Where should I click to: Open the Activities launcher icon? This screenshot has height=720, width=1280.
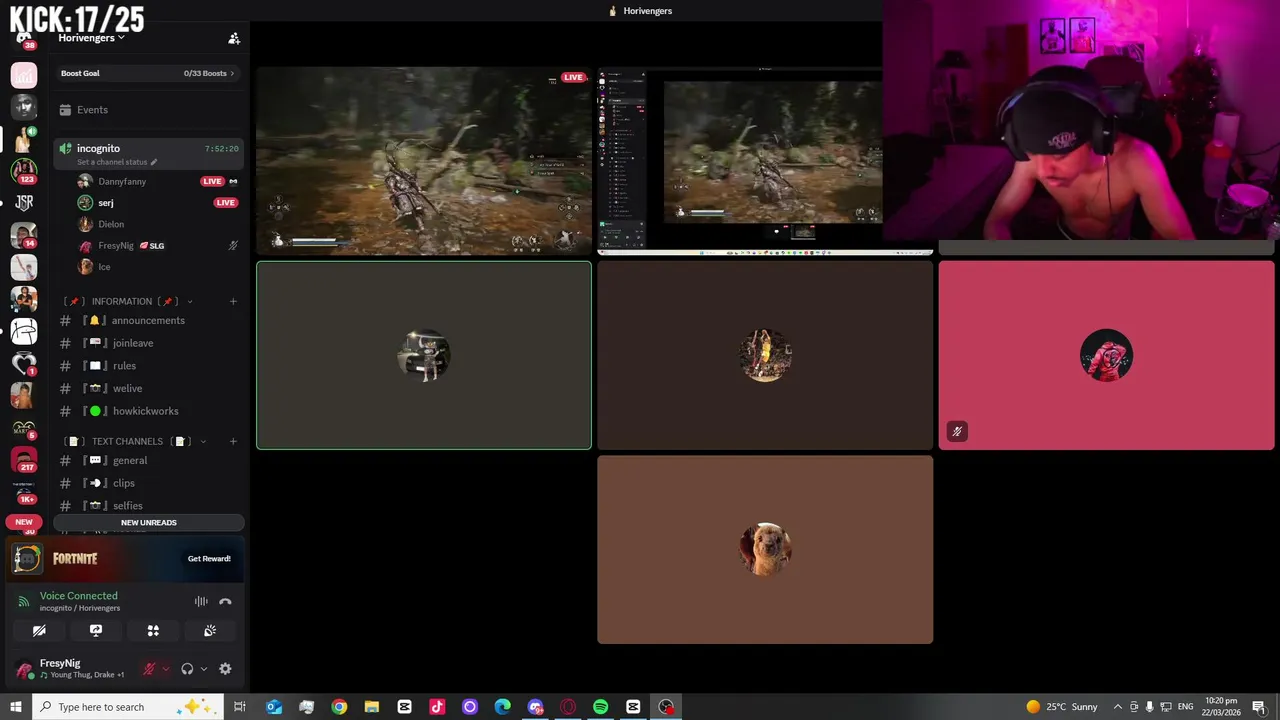point(153,631)
